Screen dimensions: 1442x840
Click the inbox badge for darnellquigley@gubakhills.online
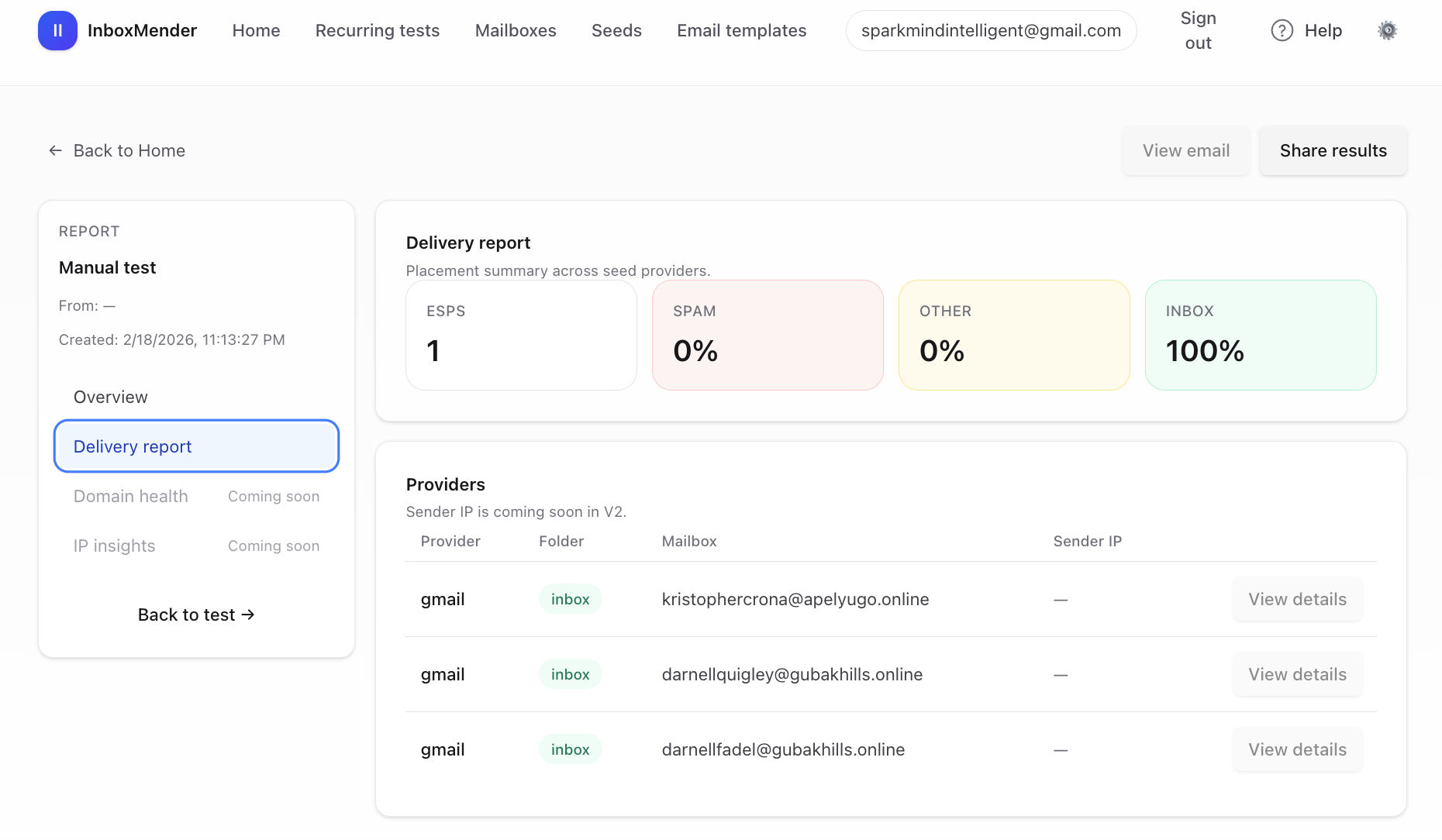pyautogui.click(x=570, y=674)
